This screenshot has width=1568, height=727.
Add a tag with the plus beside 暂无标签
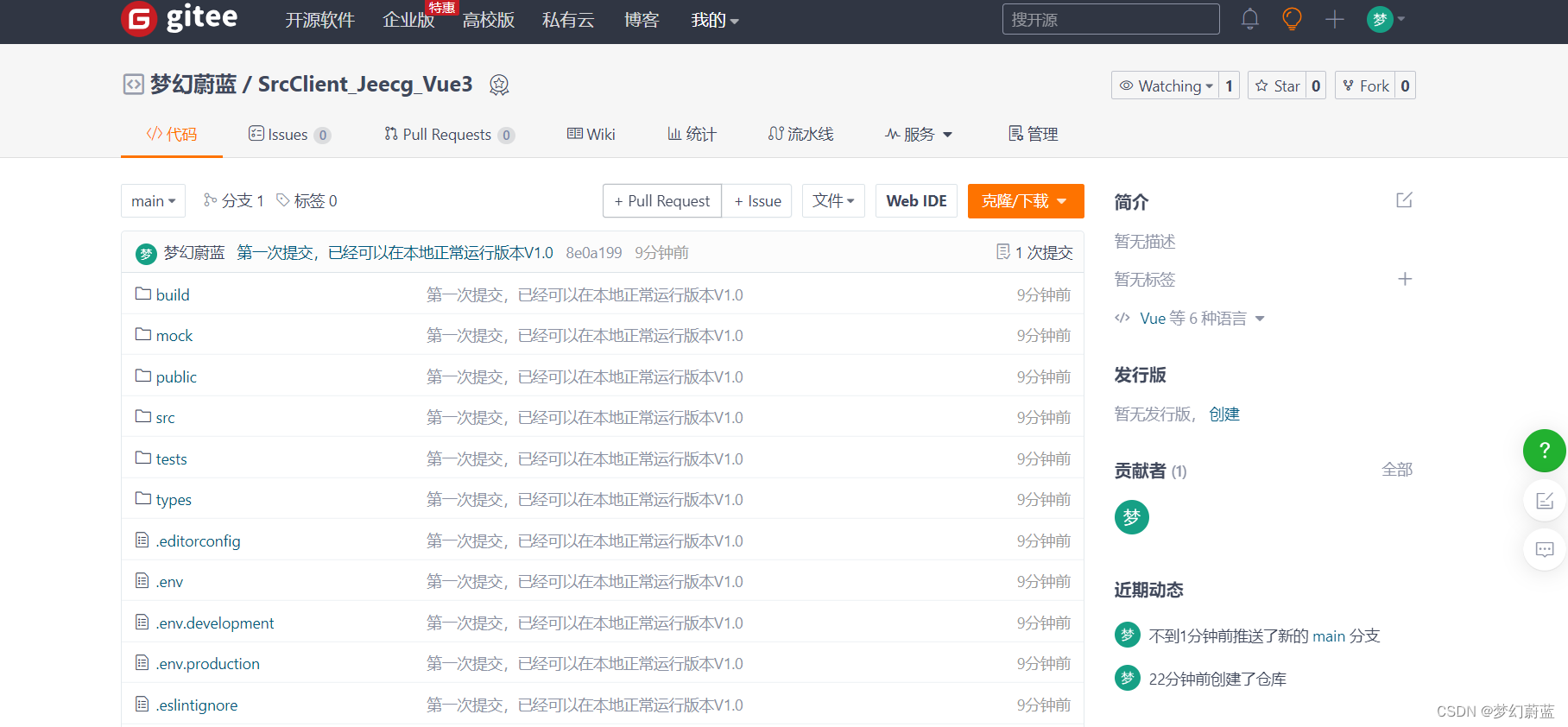coord(1405,279)
